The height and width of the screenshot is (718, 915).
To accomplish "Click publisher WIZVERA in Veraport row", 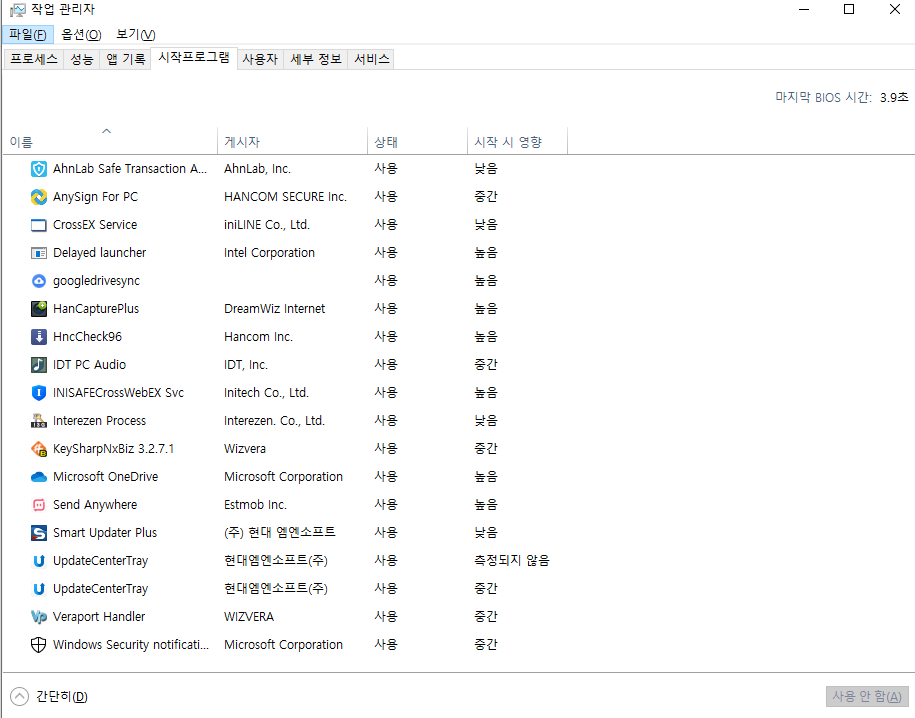I will click(249, 617).
